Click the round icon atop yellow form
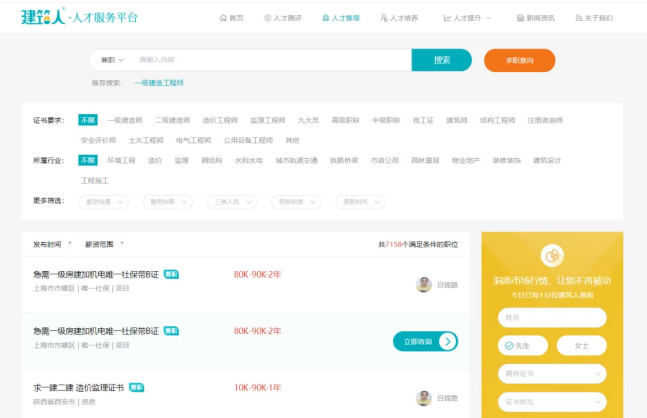The width and height of the screenshot is (647, 418). click(x=552, y=256)
